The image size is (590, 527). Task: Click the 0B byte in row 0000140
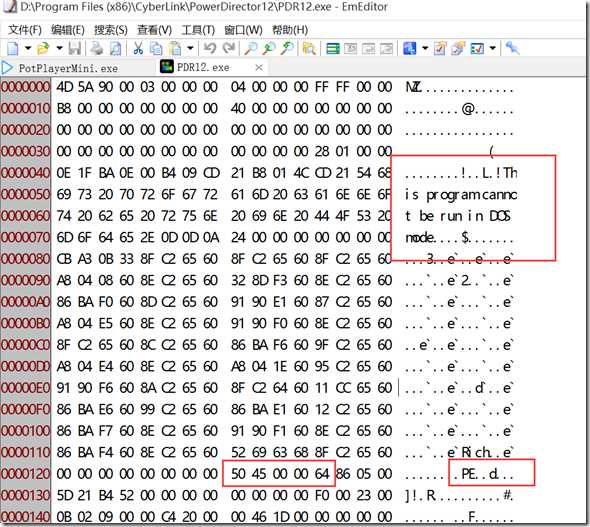click(64, 517)
